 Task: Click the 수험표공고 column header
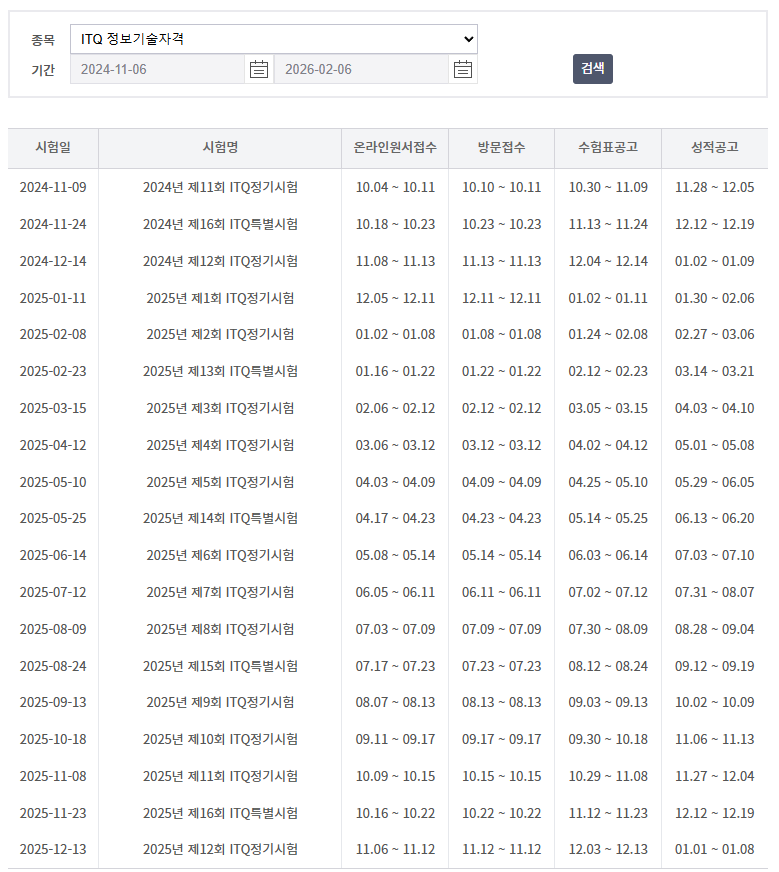point(608,147)
